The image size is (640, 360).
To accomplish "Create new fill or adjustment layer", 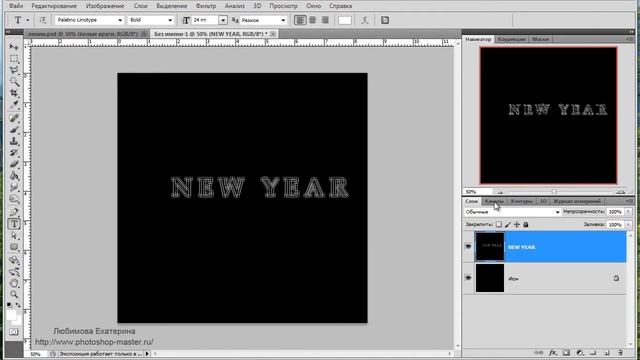I will pyautogui.click(x=580, y=353).
